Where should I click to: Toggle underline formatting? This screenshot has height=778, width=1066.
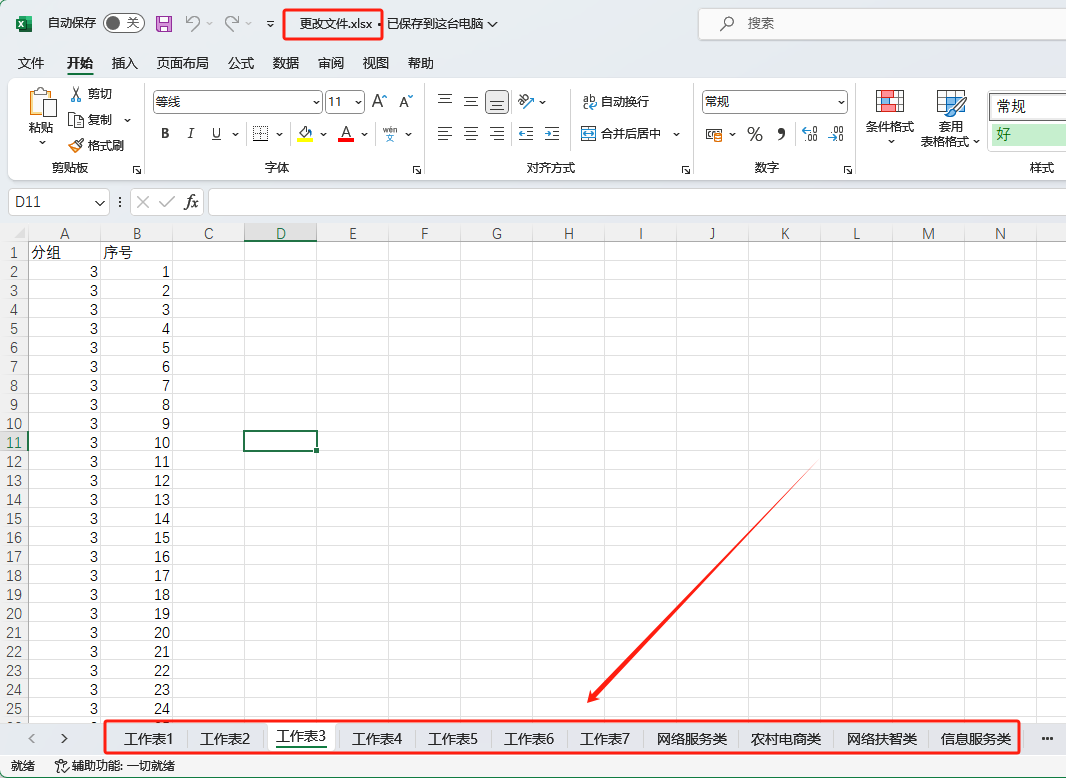coord(214,133)
